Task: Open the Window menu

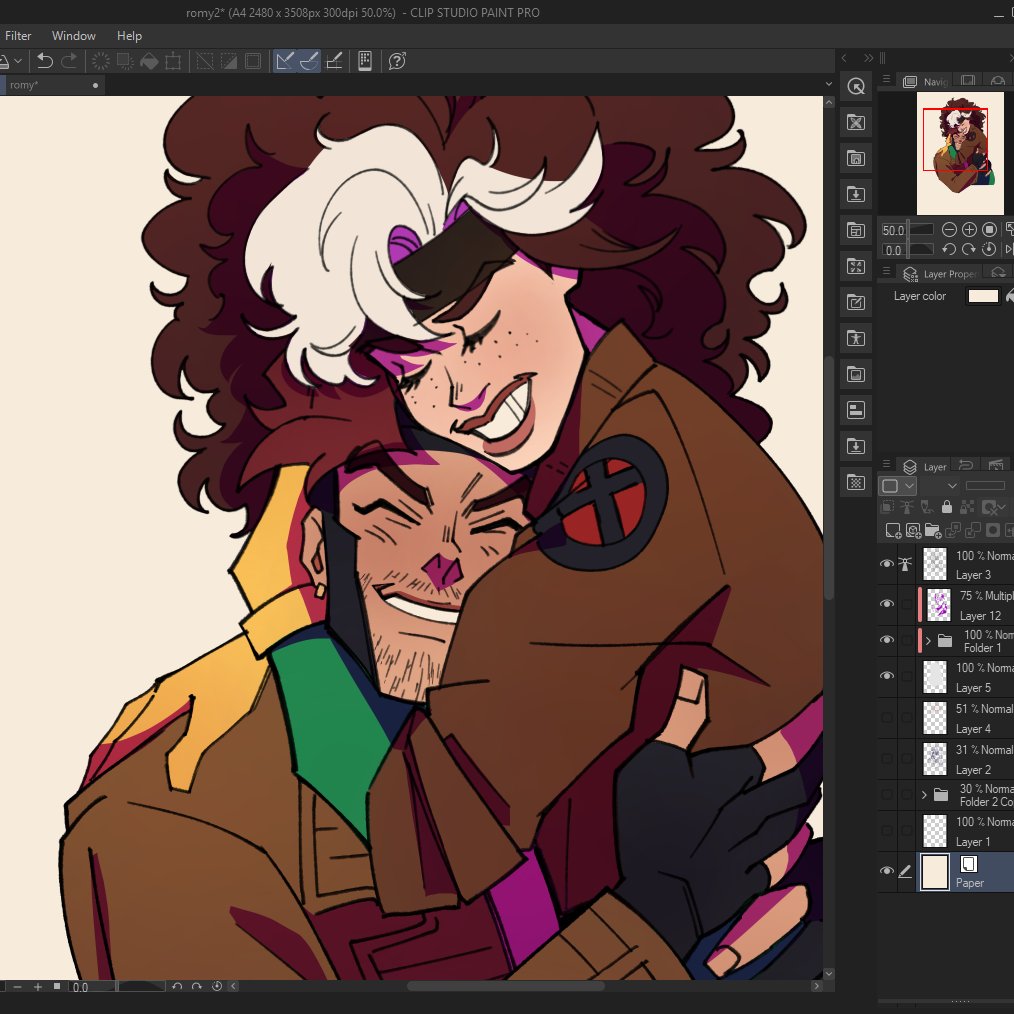Action: [73, 35]
